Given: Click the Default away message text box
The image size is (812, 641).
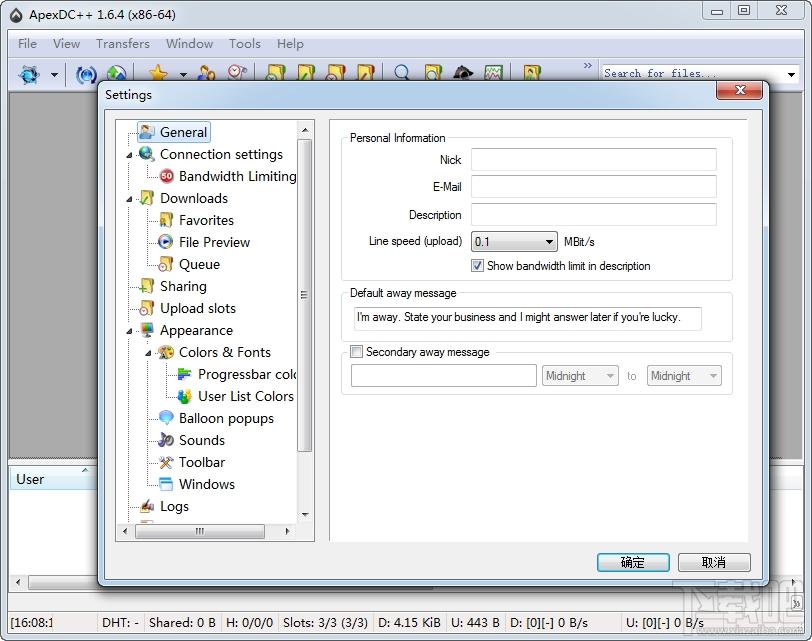Looking at the screenshot, I should coord(528,318).
